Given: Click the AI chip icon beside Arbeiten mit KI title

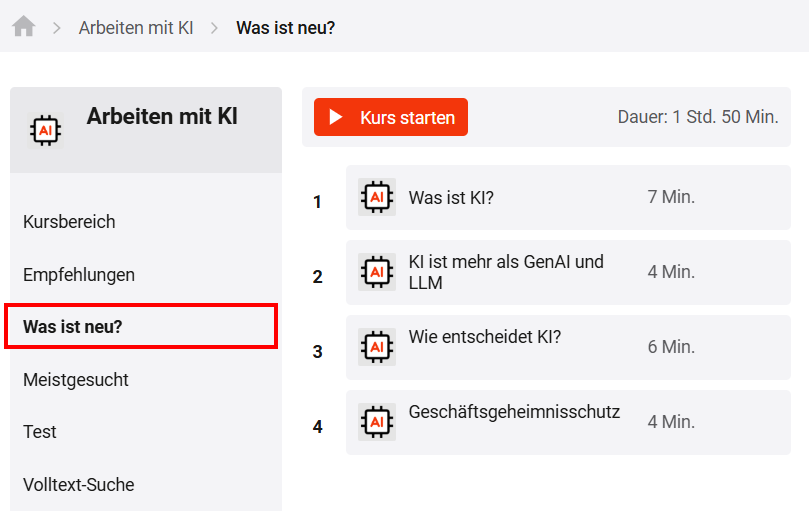Looking at the screenshot, I should [x=45, y=131].
